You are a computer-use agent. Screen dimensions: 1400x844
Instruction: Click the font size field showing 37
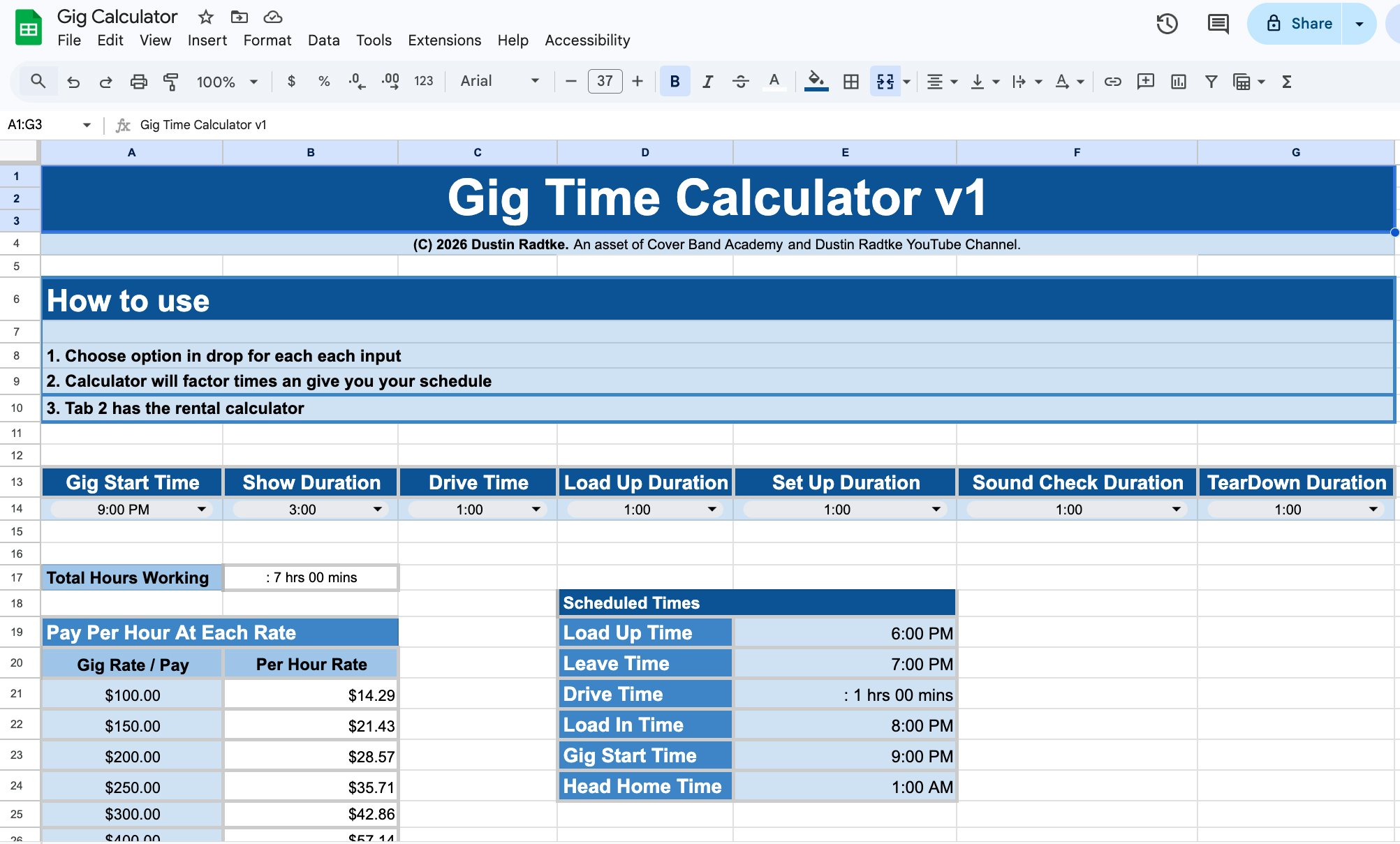[x=605, y=82]
